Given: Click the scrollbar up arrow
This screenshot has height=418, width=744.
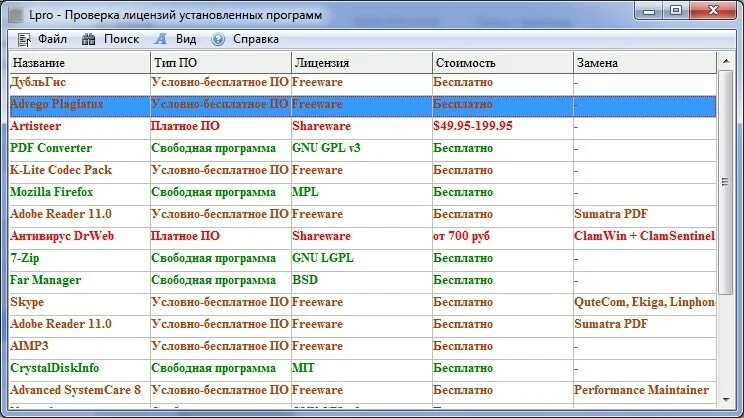Looking at the screenshot, I should 725,61.
